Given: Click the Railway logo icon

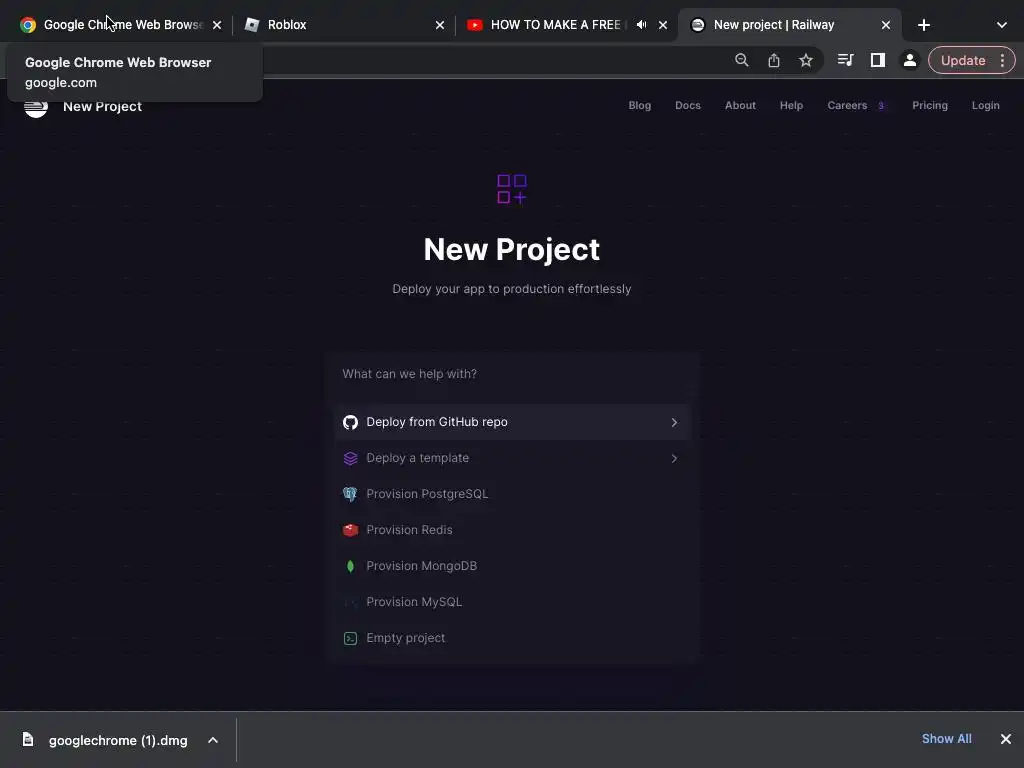Looking at the screenshot, I should 36,108.
